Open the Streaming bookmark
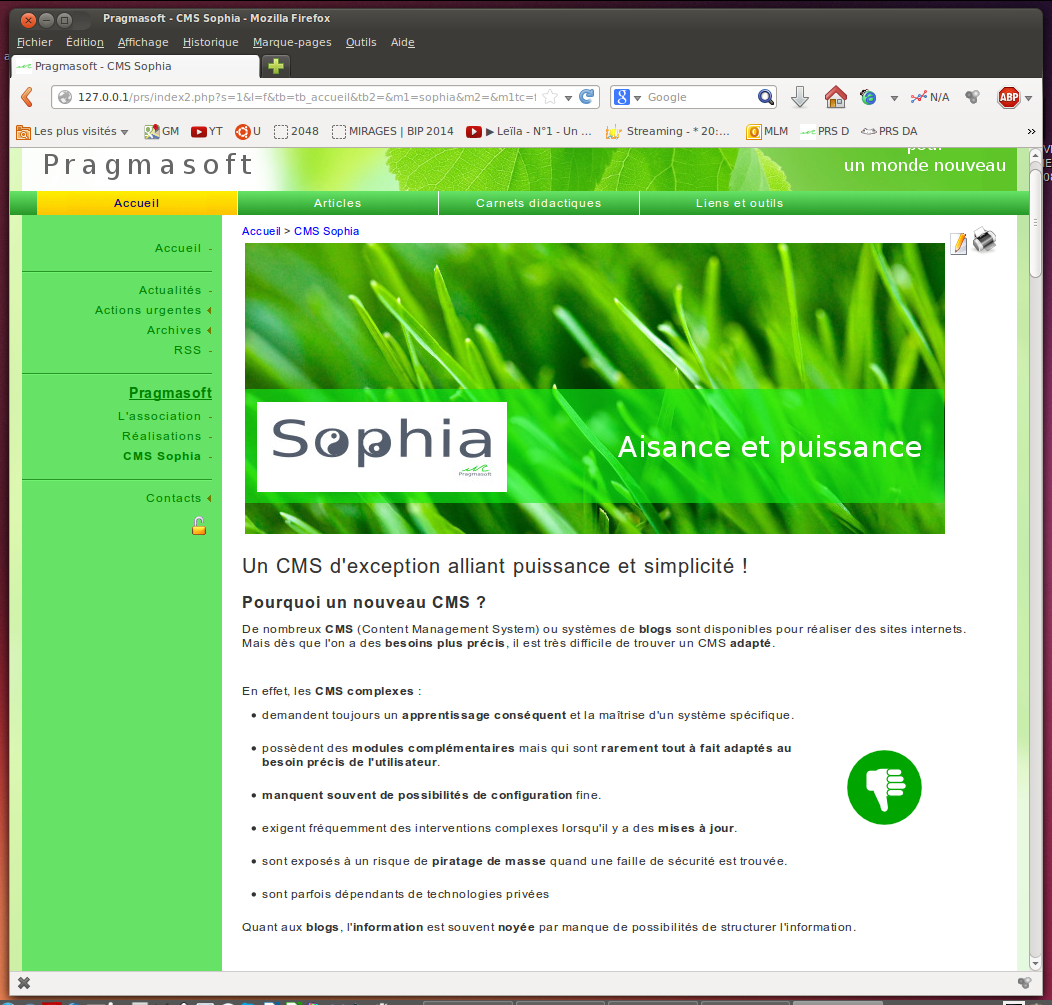This screenshot has width=1052, height=1005. (x=668, y=131)
